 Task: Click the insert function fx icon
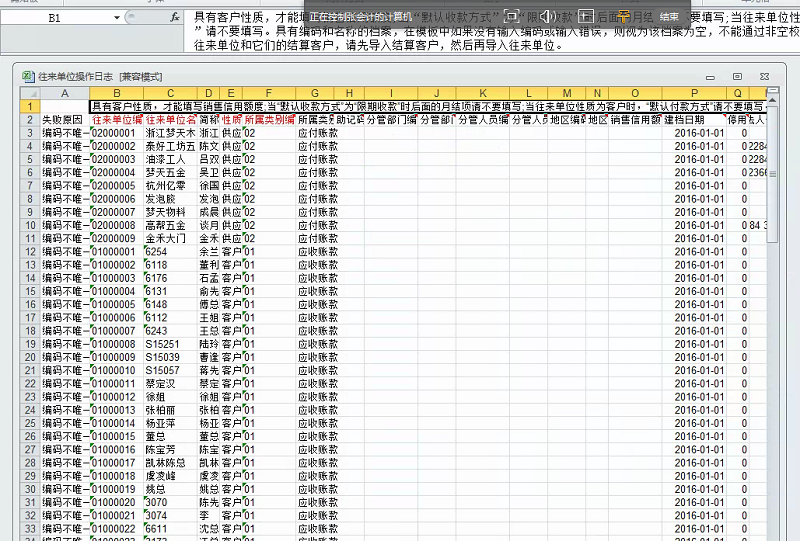pos(175,18)
